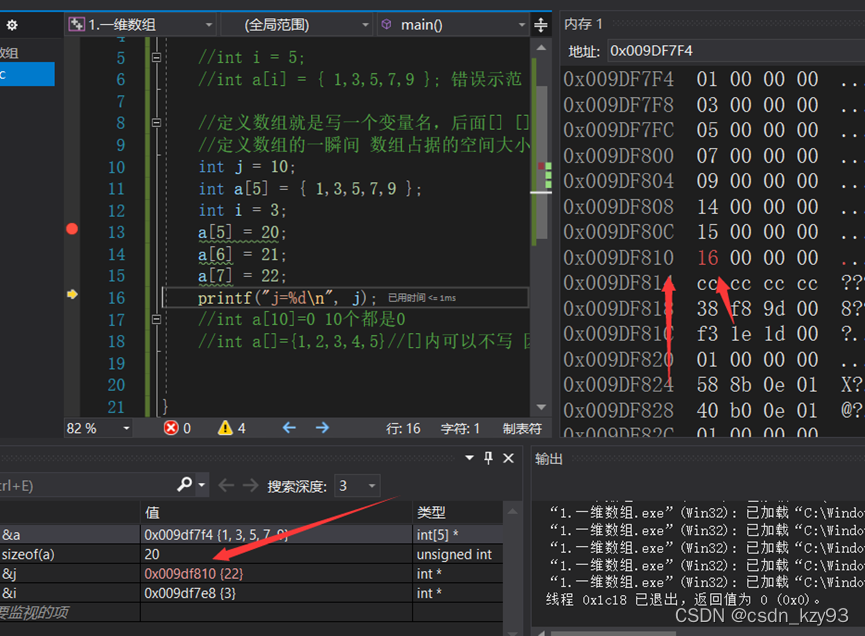Click the memory row 0x009DF7F4
Image resolution: width=865 pixels, height=636 pixels.
click(712, 79)
